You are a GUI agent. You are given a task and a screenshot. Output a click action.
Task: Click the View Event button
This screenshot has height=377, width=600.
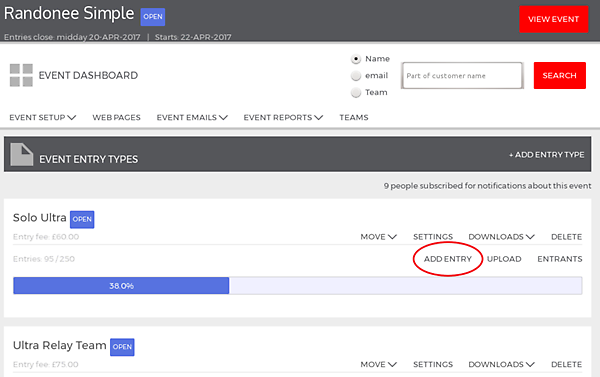point(554,19)
